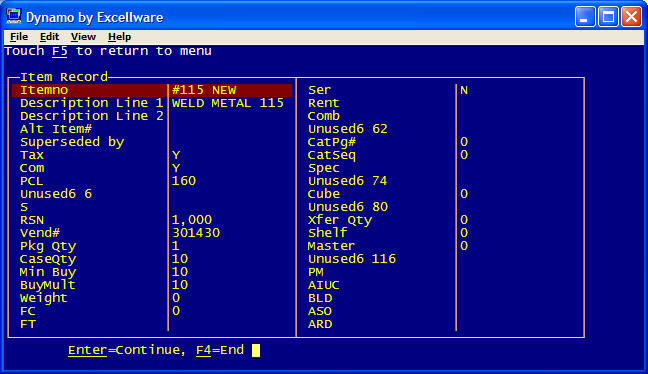Click the BuyMult value 10

point(180,285)
